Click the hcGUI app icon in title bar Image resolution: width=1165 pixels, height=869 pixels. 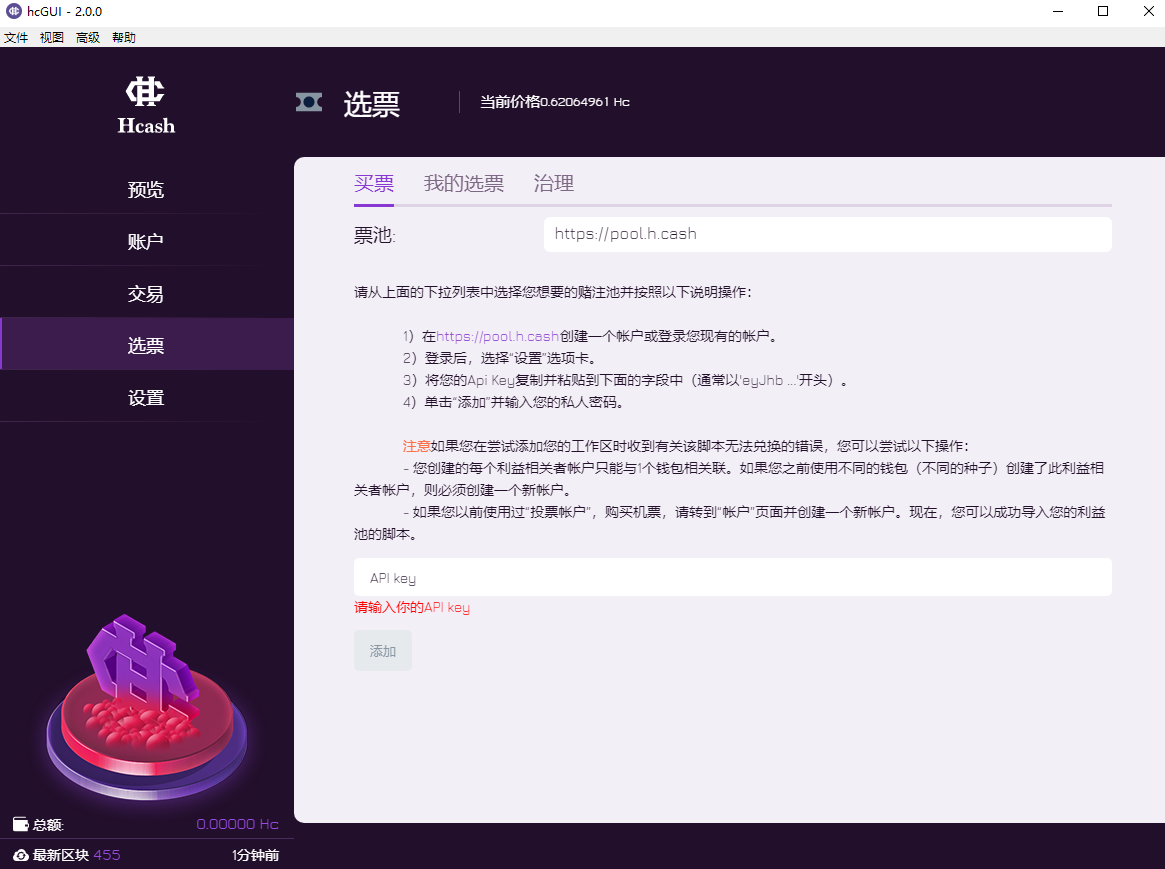13,11
